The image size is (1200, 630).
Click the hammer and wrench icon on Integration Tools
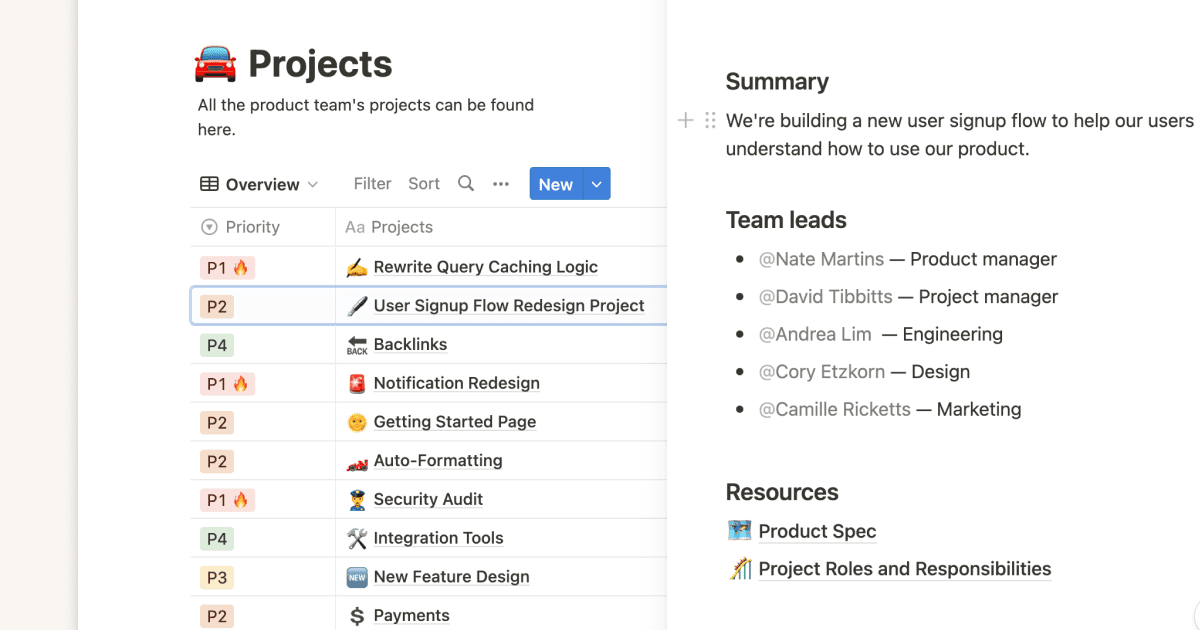(x=358, y=538)
